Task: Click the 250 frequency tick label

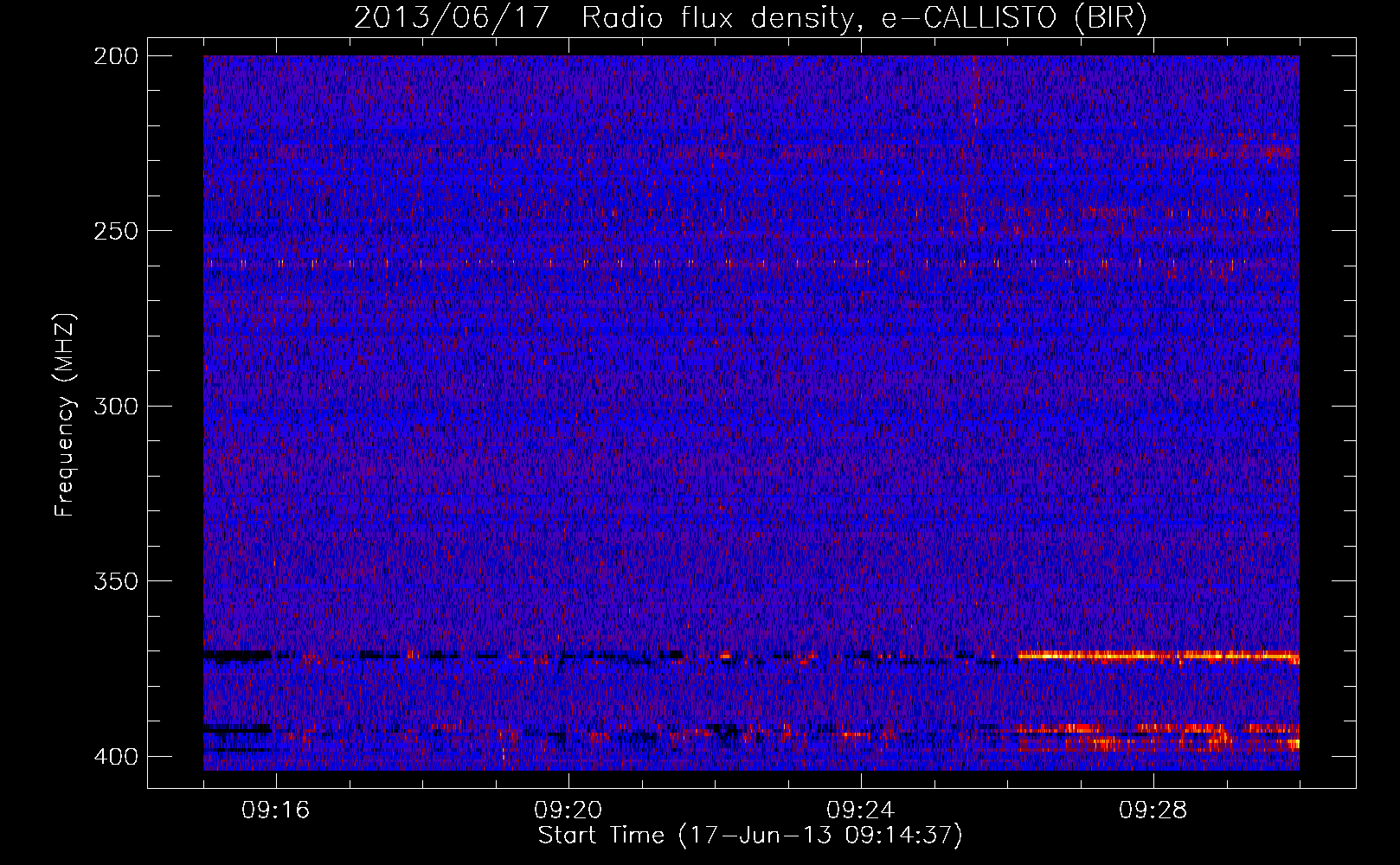Action: [x=115, y=231]
